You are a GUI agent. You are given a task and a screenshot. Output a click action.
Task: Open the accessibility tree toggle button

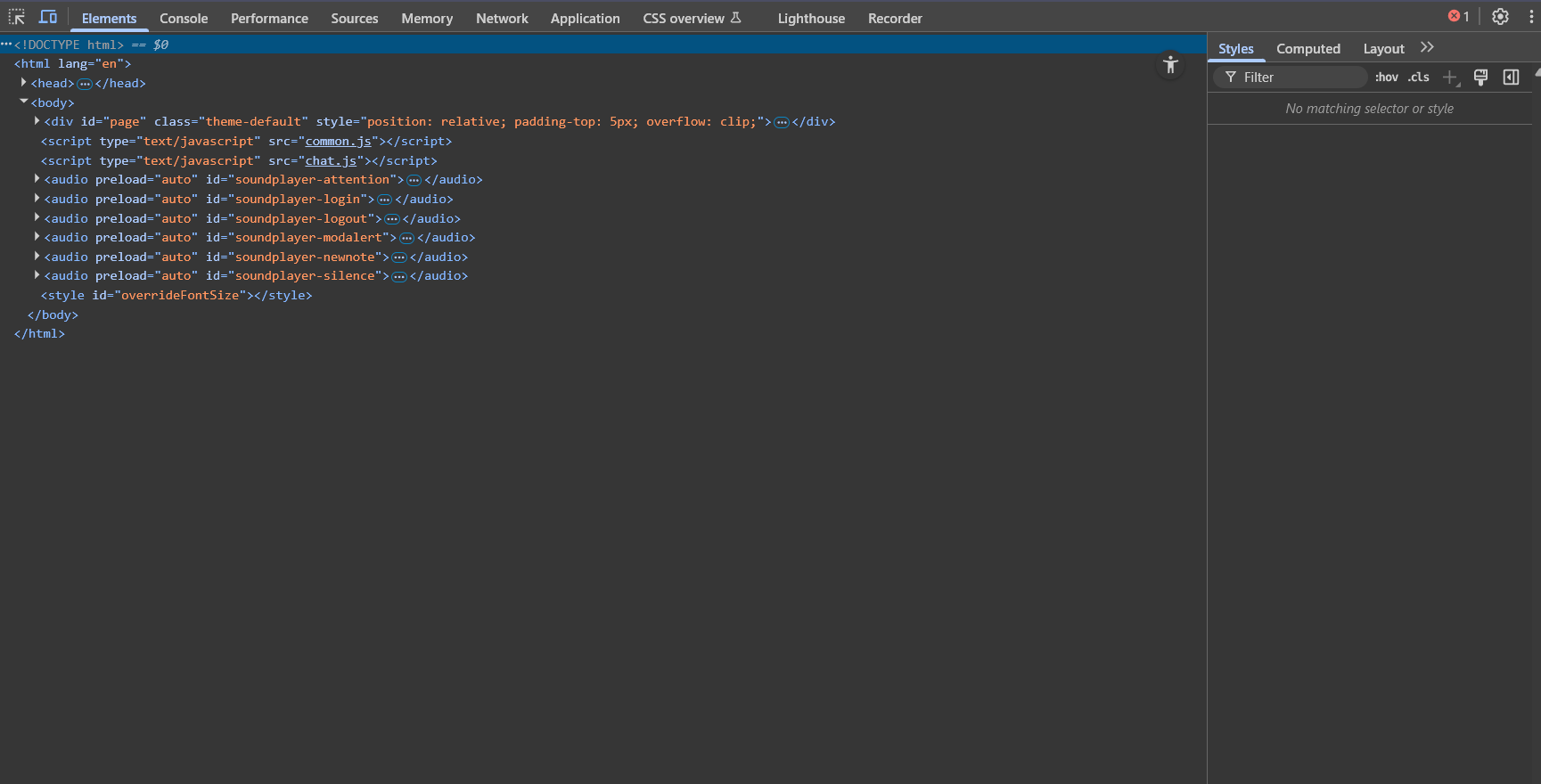click(x=1170, y=65)
